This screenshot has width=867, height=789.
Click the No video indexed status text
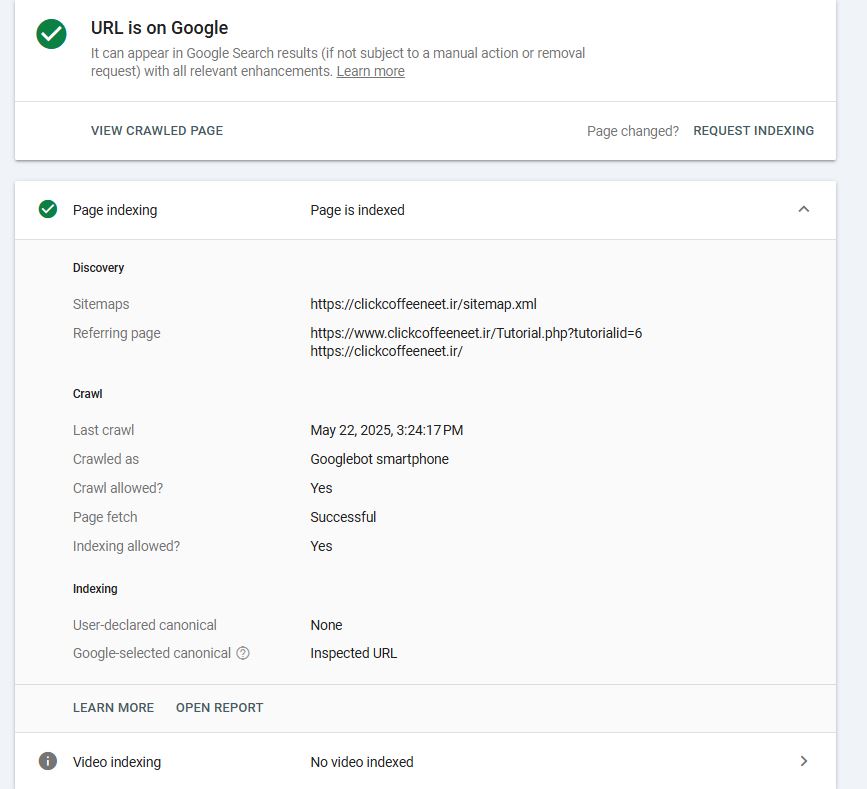[x=362, y=762]
